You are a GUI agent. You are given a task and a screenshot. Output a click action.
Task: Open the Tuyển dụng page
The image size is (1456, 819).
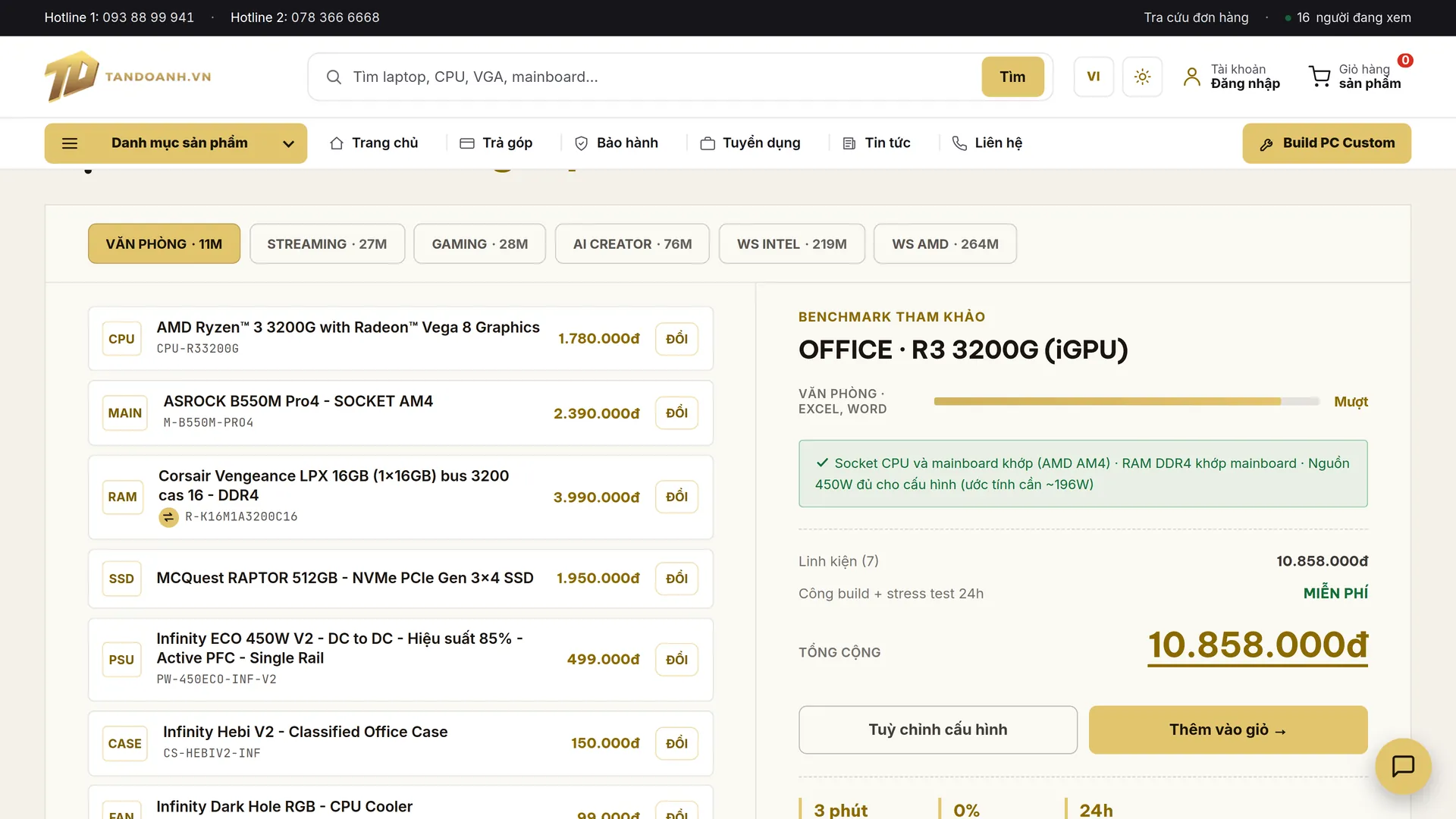pos(750,143)
